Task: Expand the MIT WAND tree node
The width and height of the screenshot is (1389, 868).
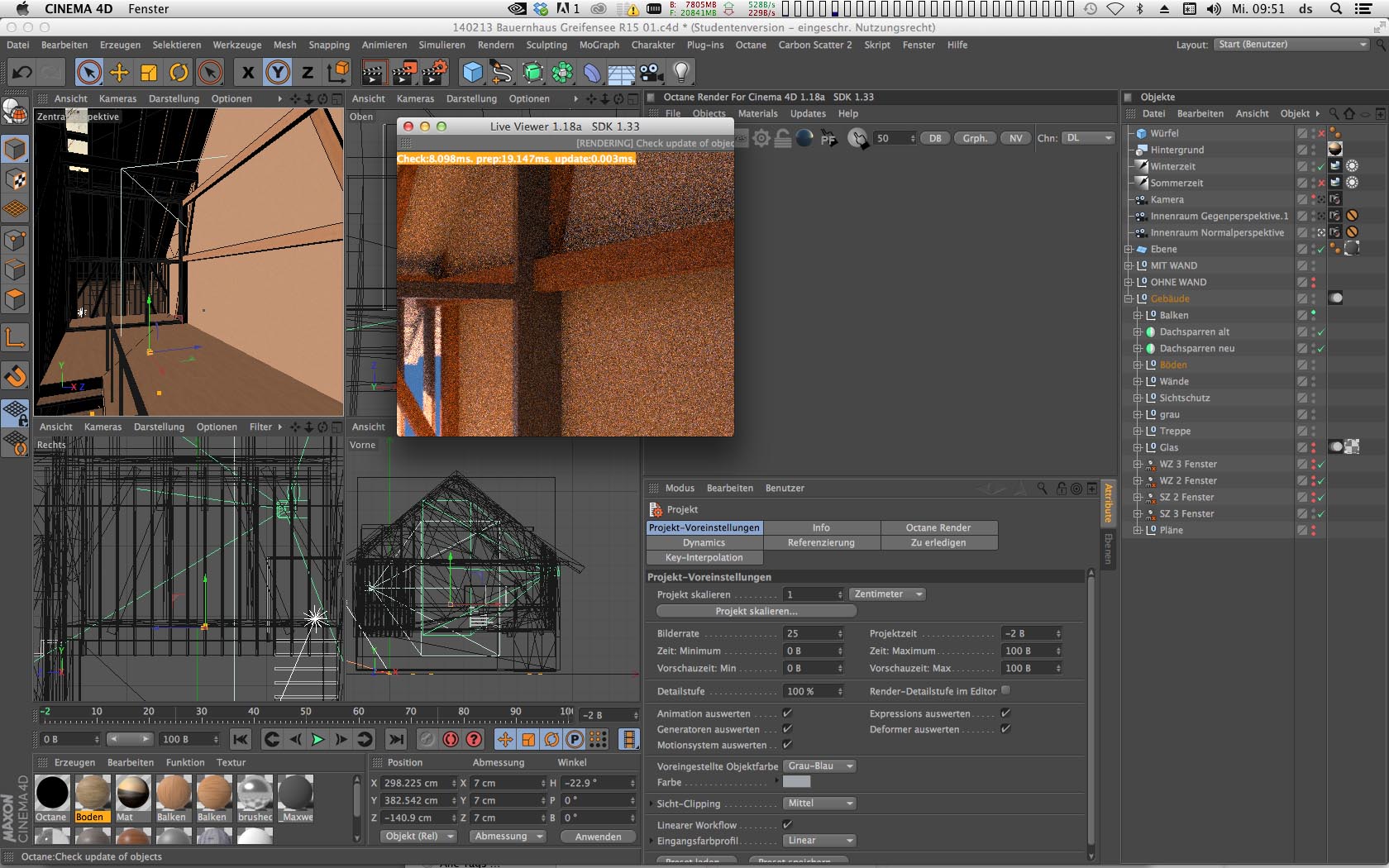Action: pyautogui.click(x=1129, y=265)
